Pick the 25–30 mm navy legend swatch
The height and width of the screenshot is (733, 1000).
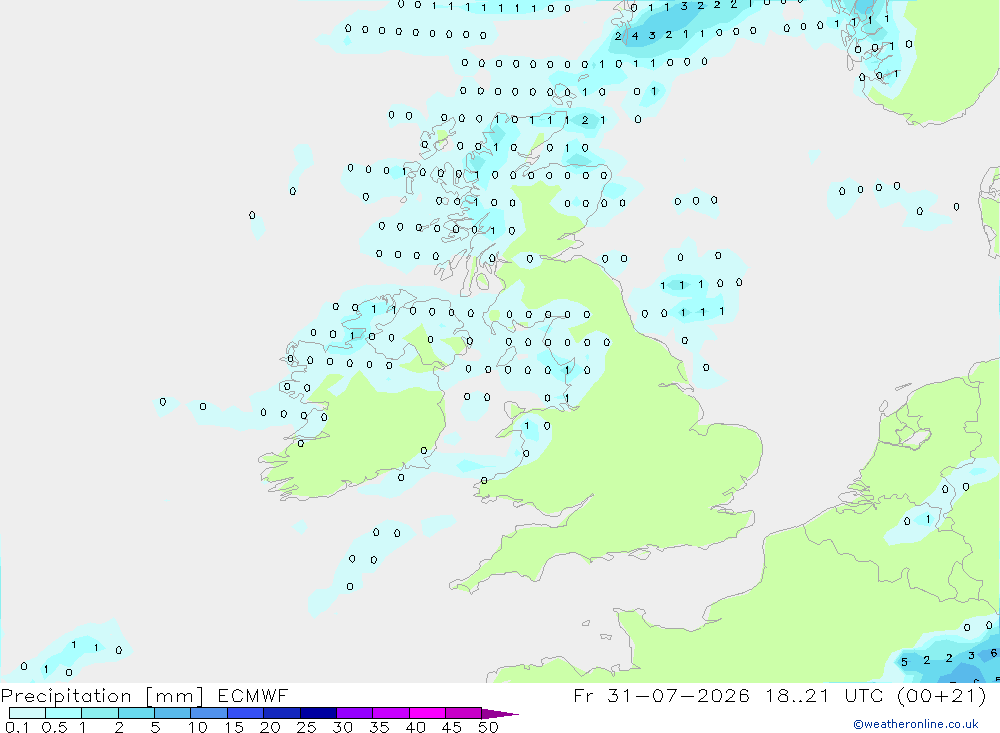[x=318, y=713]
